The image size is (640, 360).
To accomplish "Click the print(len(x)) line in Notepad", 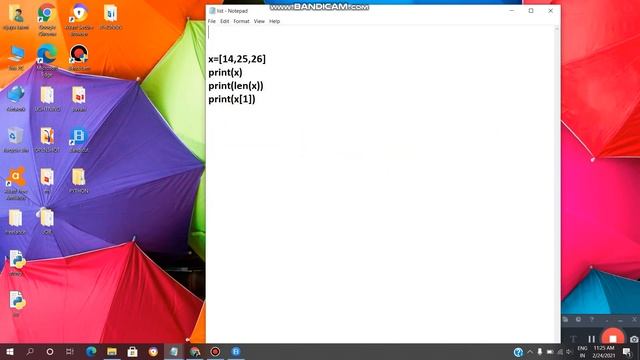I will click(x=236, y=86).
